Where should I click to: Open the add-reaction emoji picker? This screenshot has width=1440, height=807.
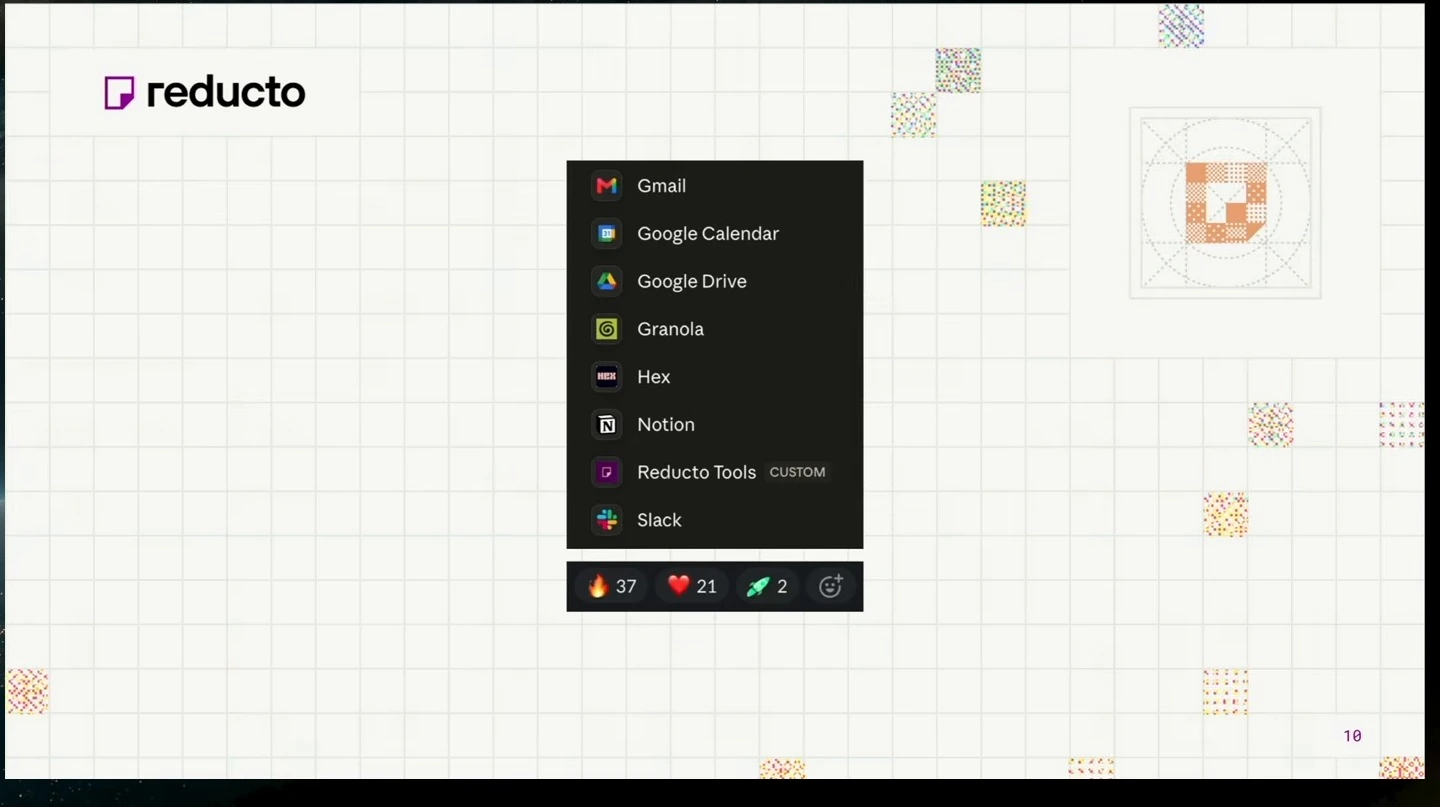[831, 586]
